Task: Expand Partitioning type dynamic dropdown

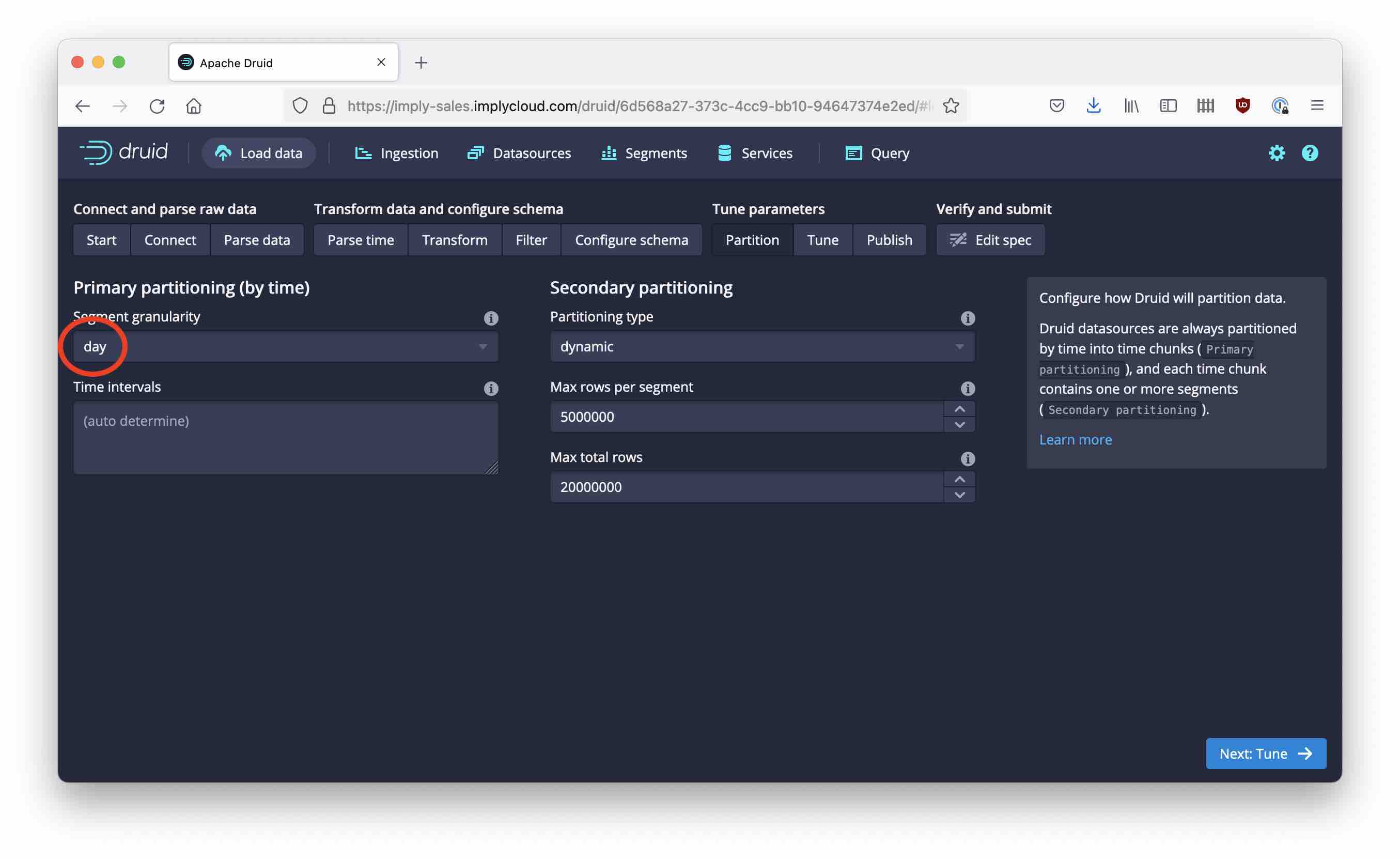Action: pos(762,347)
